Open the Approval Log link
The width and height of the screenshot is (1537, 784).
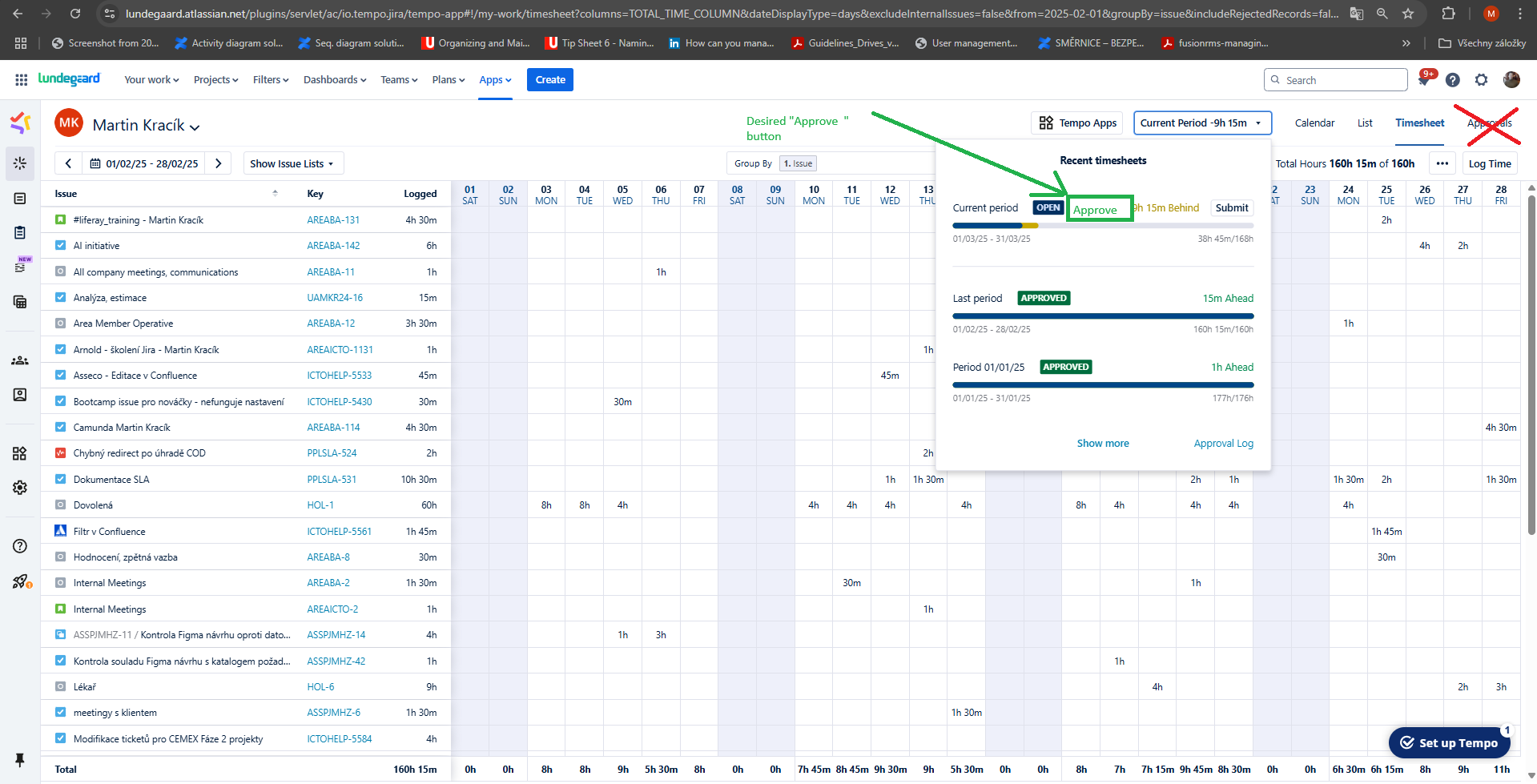click(x=1223, y=444)
